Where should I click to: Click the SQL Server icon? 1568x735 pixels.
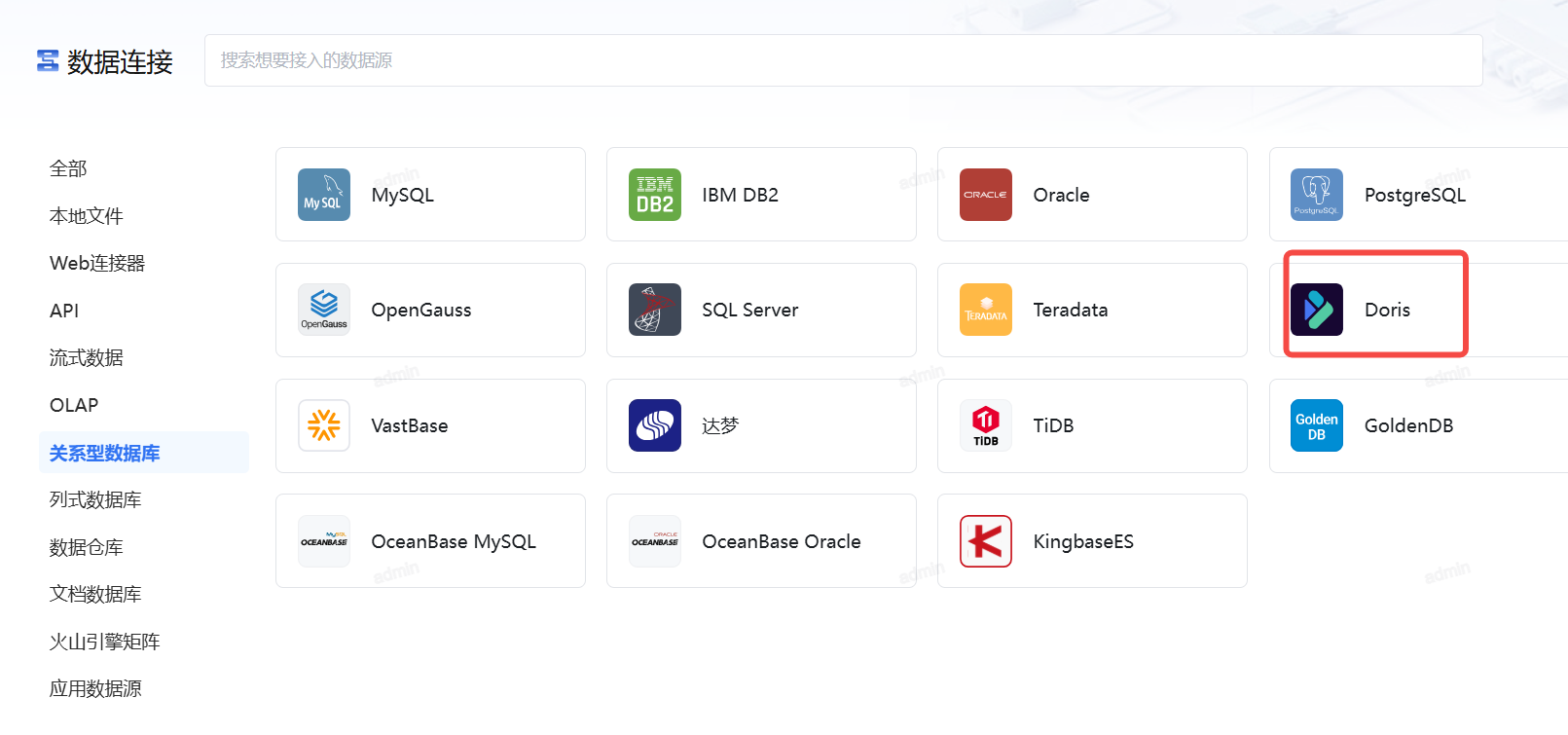(655, 310)
